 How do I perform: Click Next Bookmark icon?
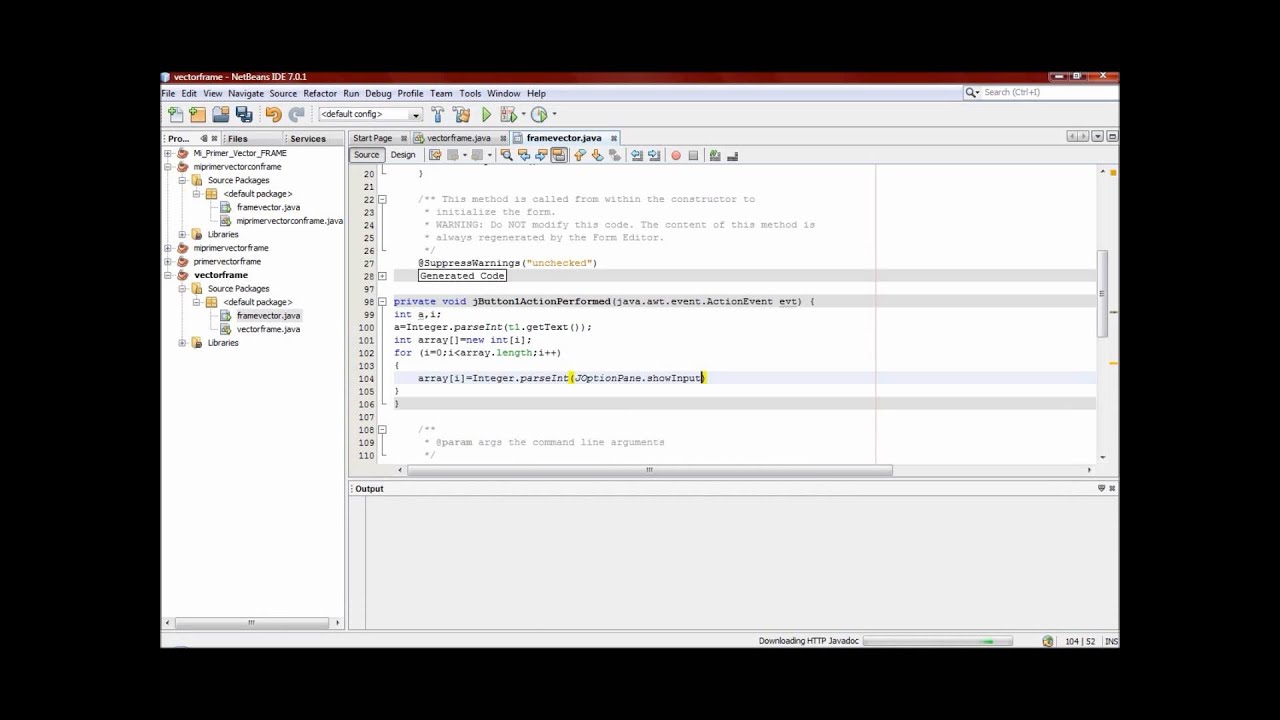click(x=597, y=155)
